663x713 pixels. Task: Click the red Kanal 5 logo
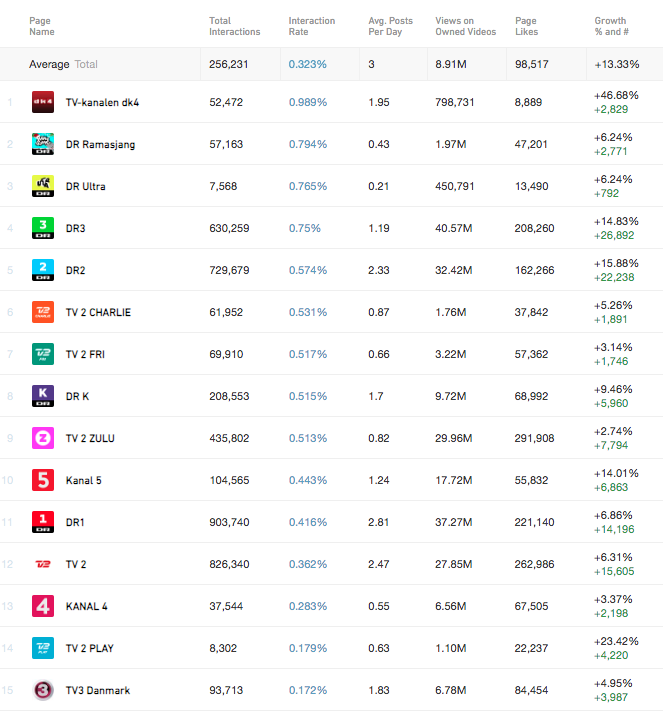pyautogui.click(x=43, y=480)
